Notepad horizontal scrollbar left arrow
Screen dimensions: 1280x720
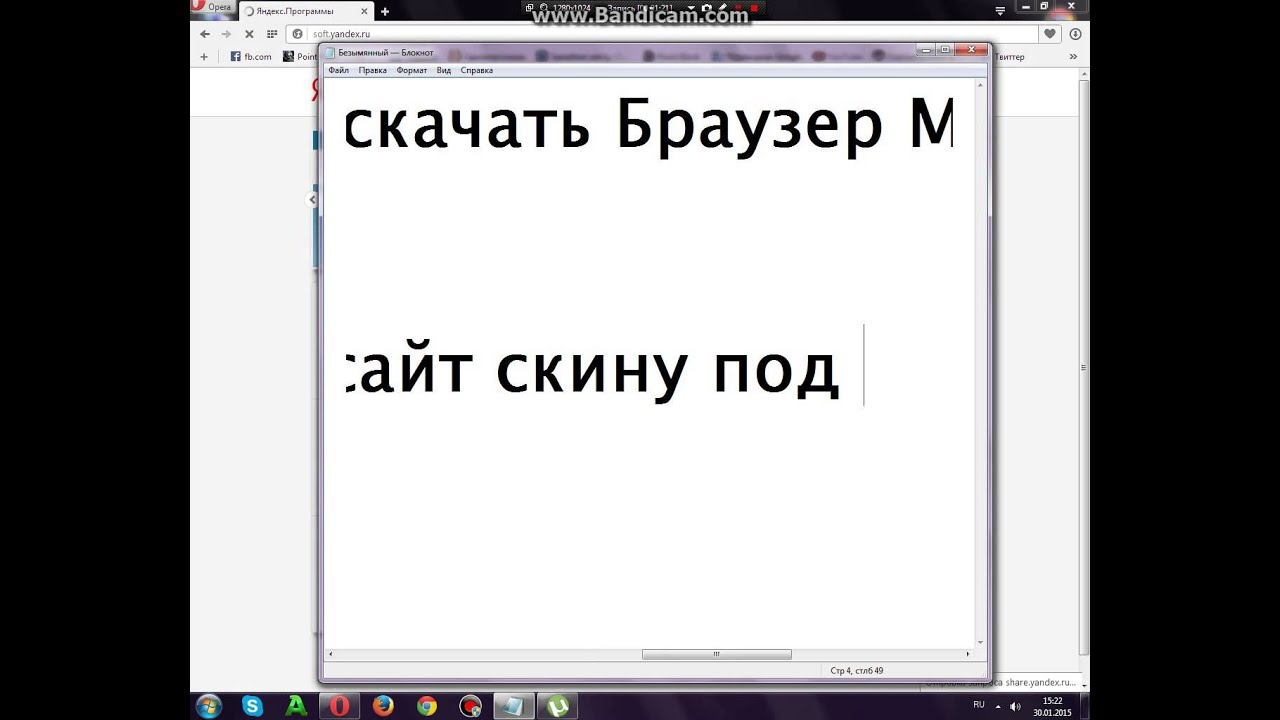click(x=329, y=654)
